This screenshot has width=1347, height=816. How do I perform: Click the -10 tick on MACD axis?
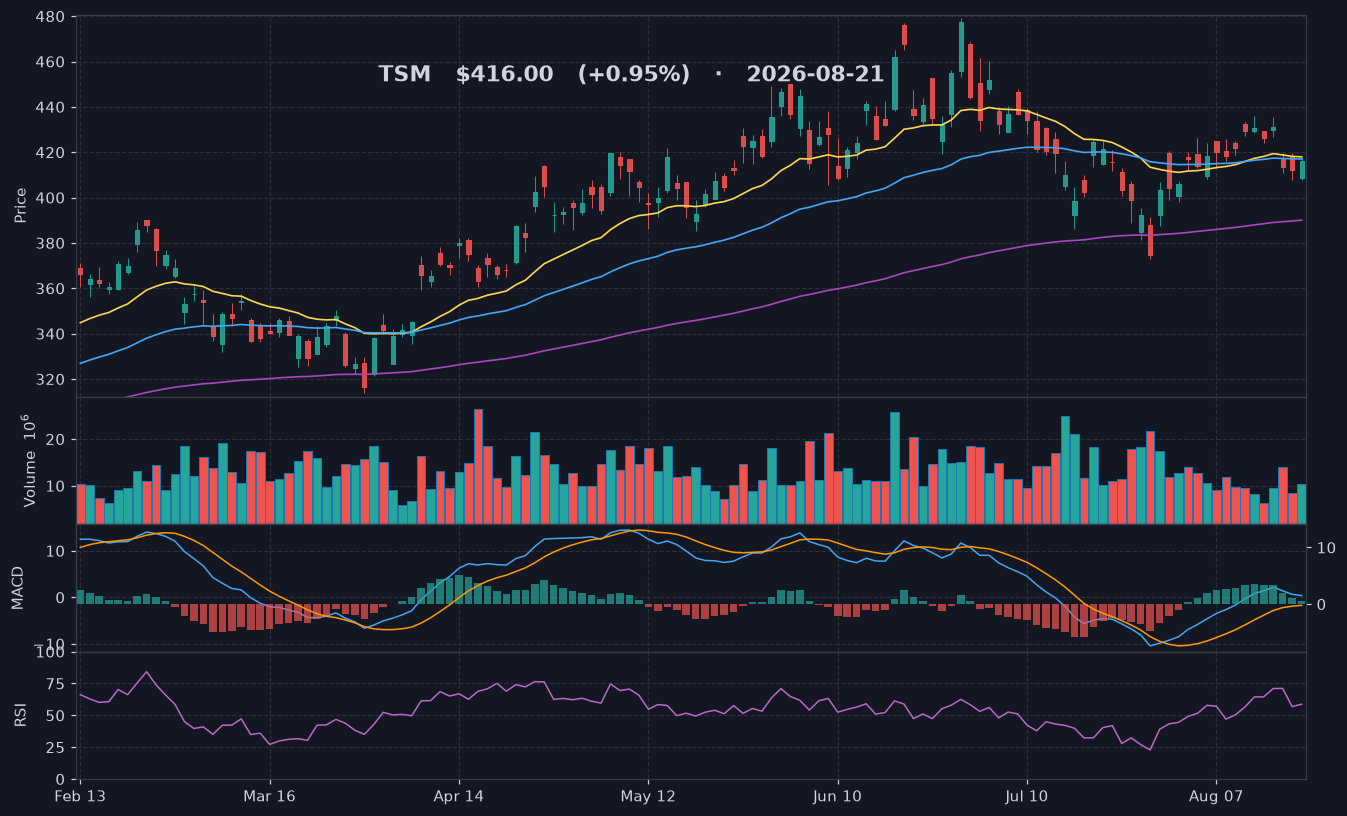[x=51, y=644]
